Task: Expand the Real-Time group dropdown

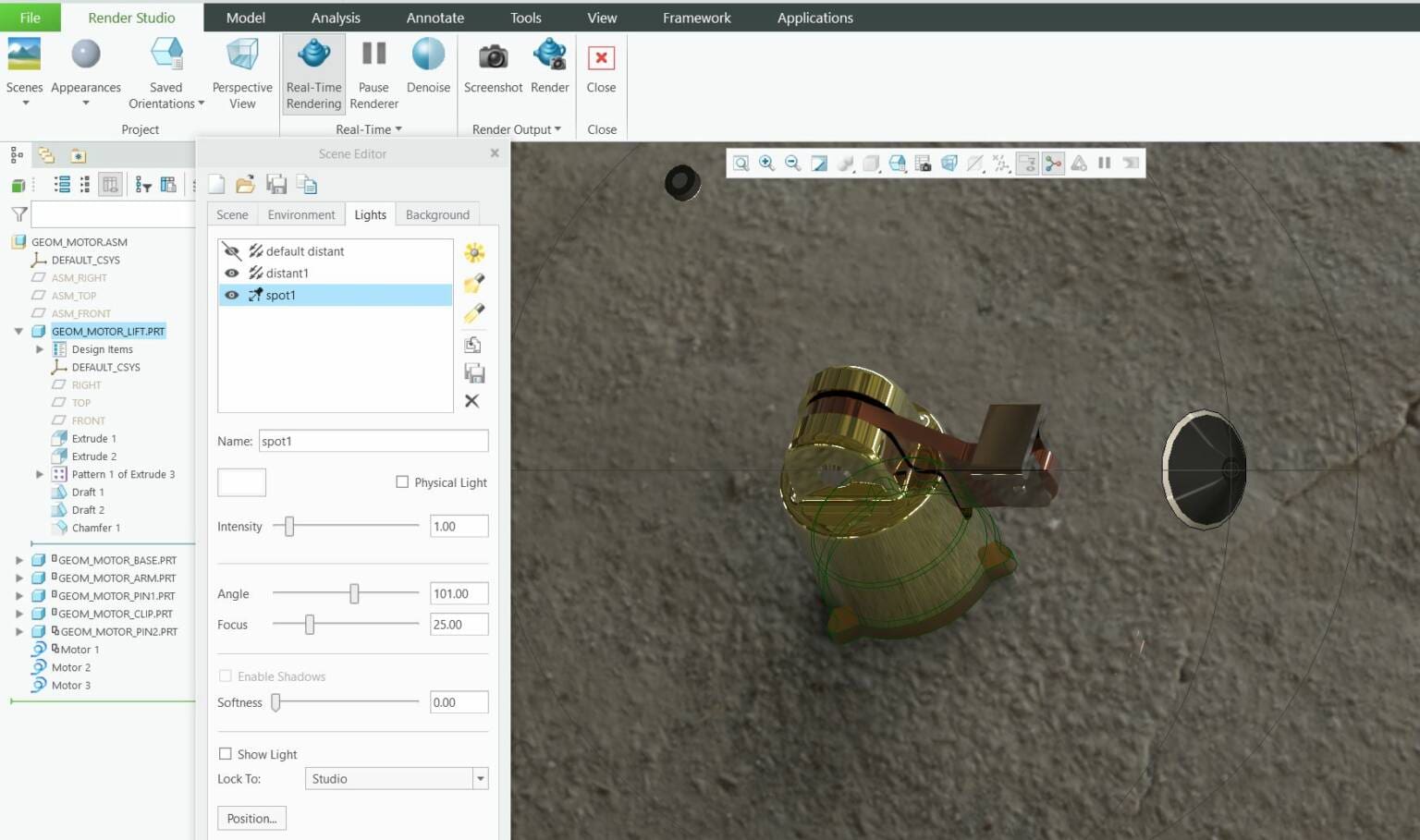Action: click(x=398, y=129)
